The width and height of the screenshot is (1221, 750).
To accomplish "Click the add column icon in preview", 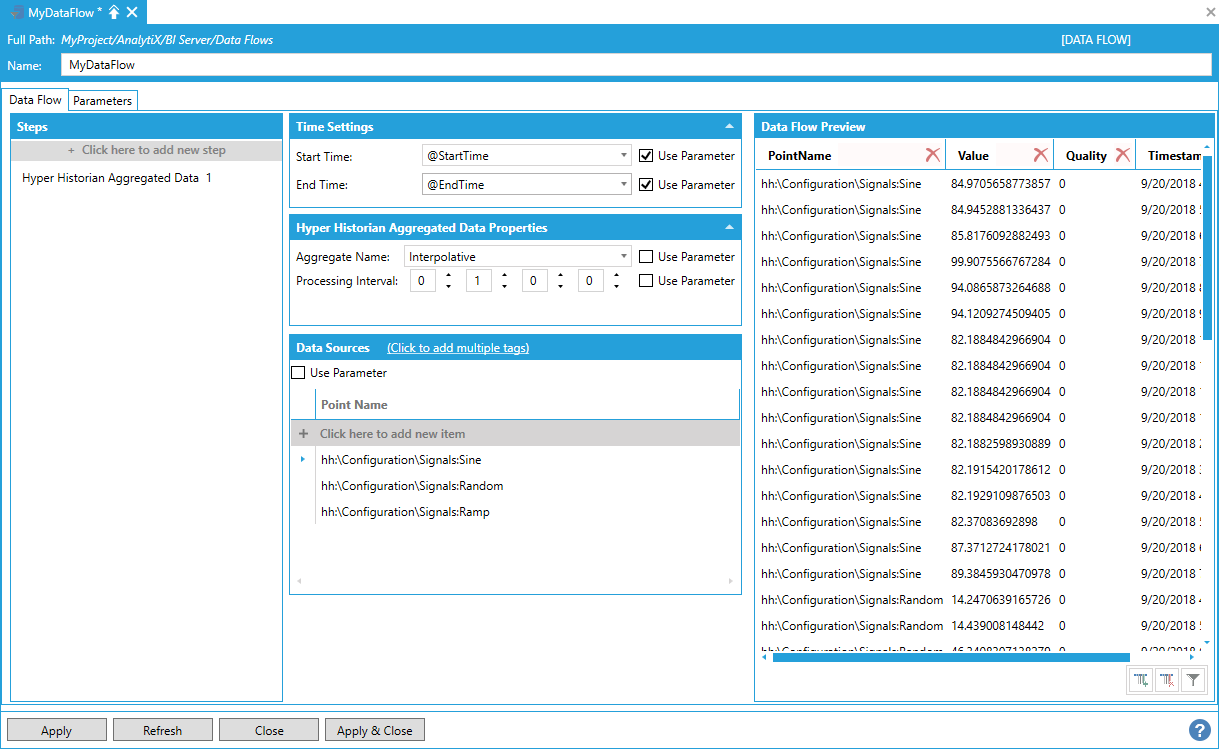I will (1141, 680).
